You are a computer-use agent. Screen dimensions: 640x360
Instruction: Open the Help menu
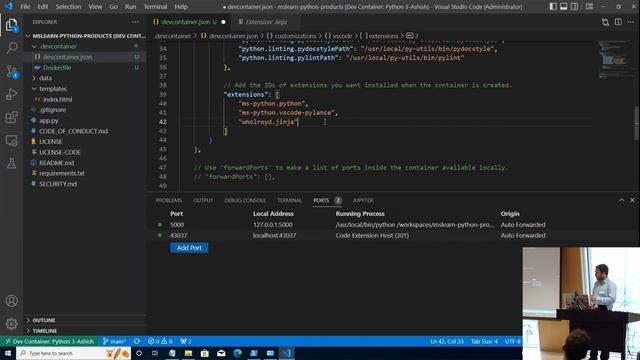(x=181, y=7)
